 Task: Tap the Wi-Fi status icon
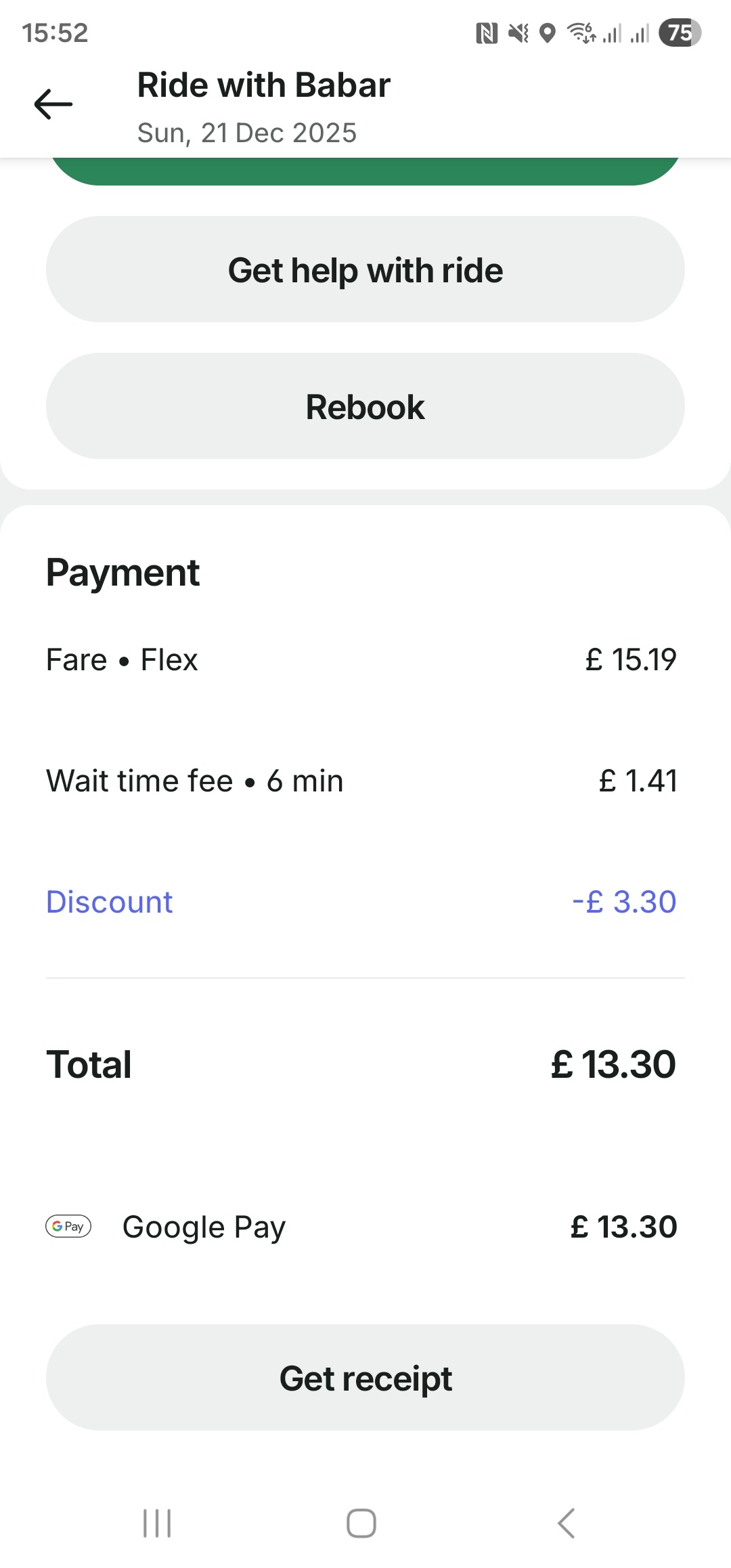click(x=581, y=32)
